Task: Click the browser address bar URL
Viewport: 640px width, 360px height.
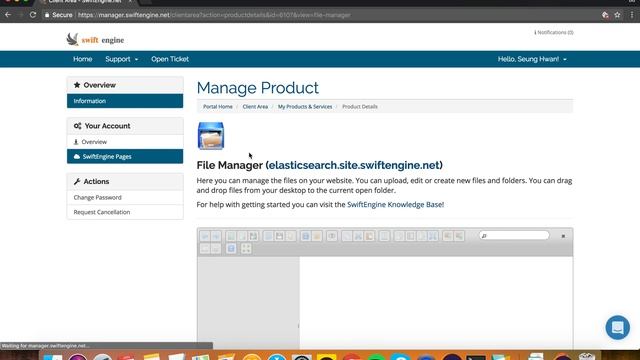Action: [214, 15]
